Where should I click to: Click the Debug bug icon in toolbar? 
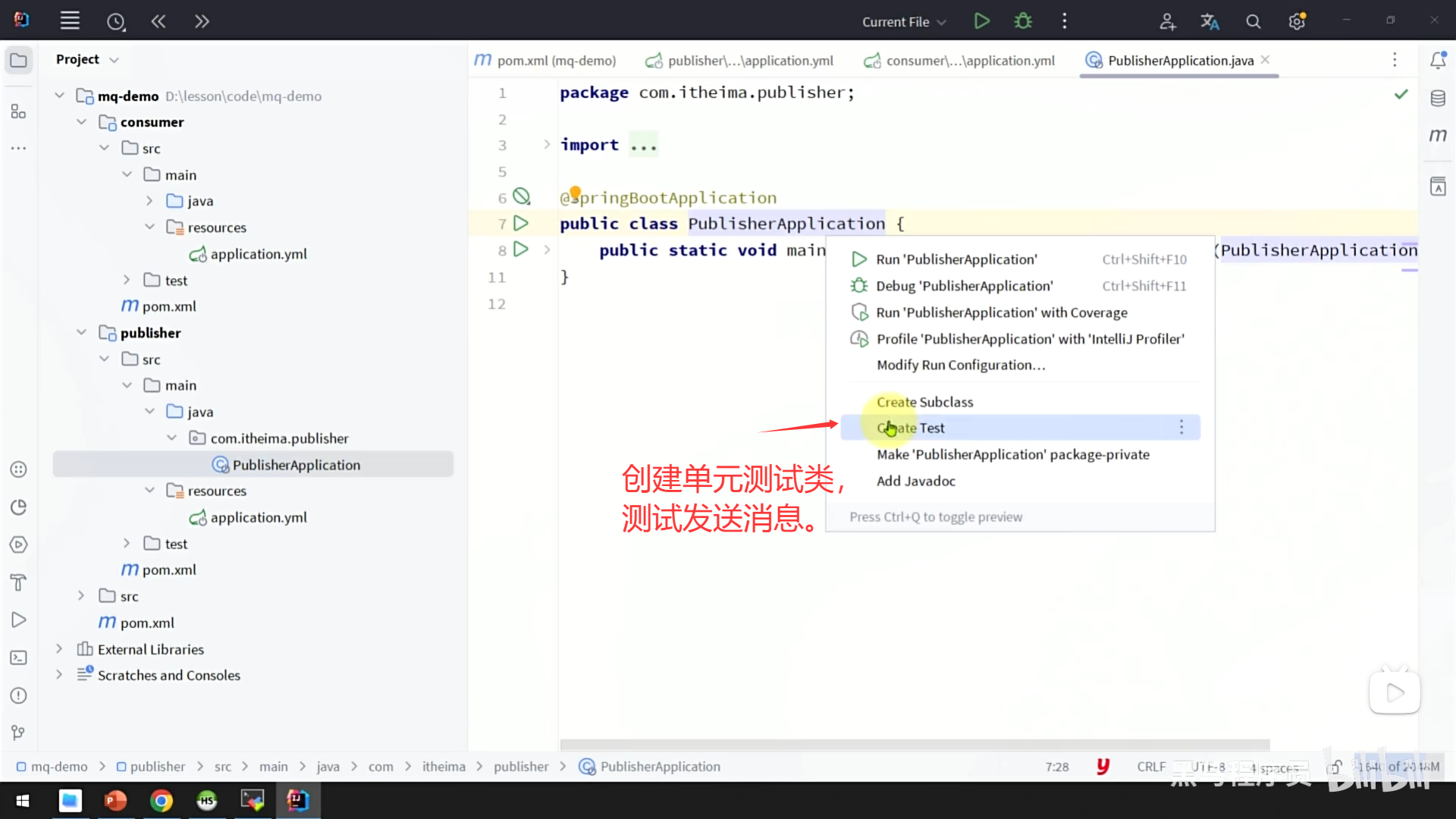(1023, 21)
